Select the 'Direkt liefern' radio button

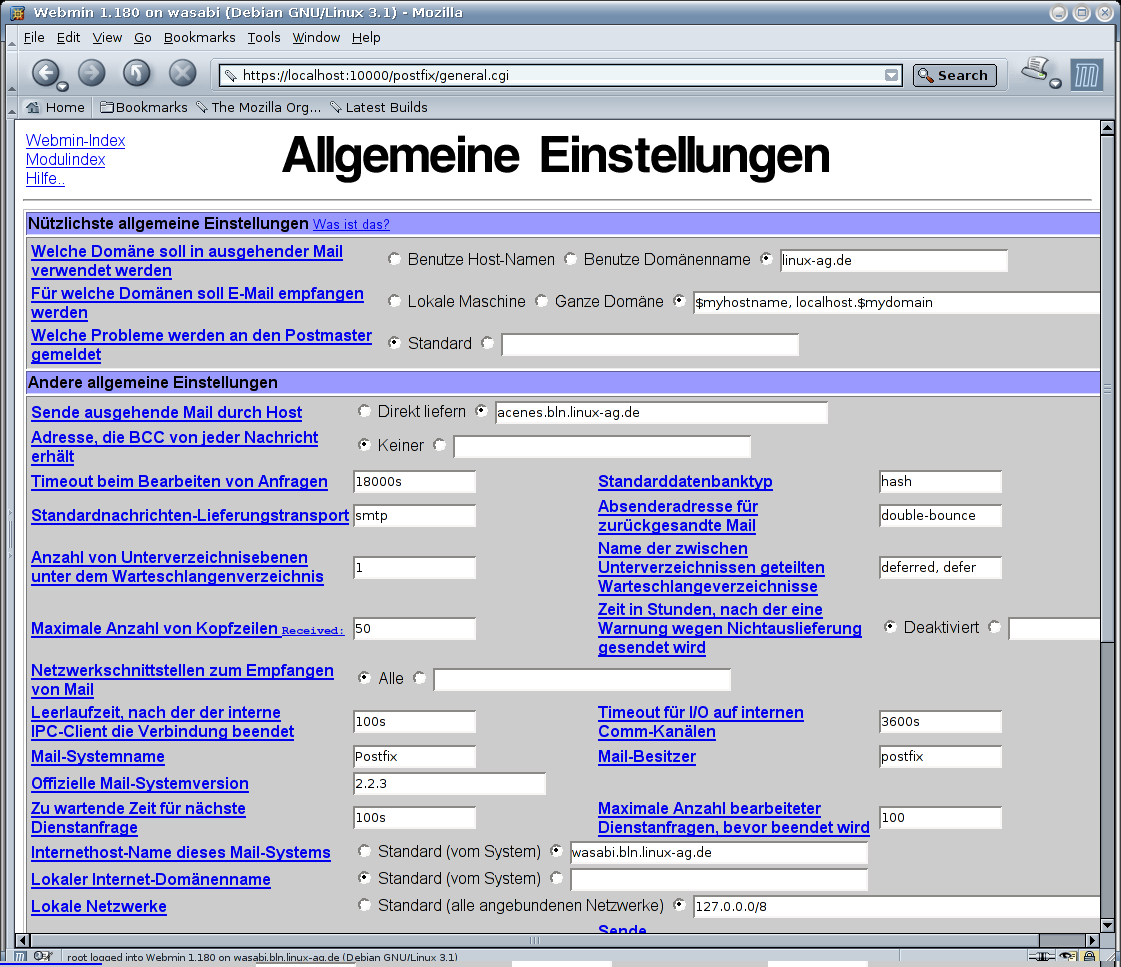click(x=364, y=411)
